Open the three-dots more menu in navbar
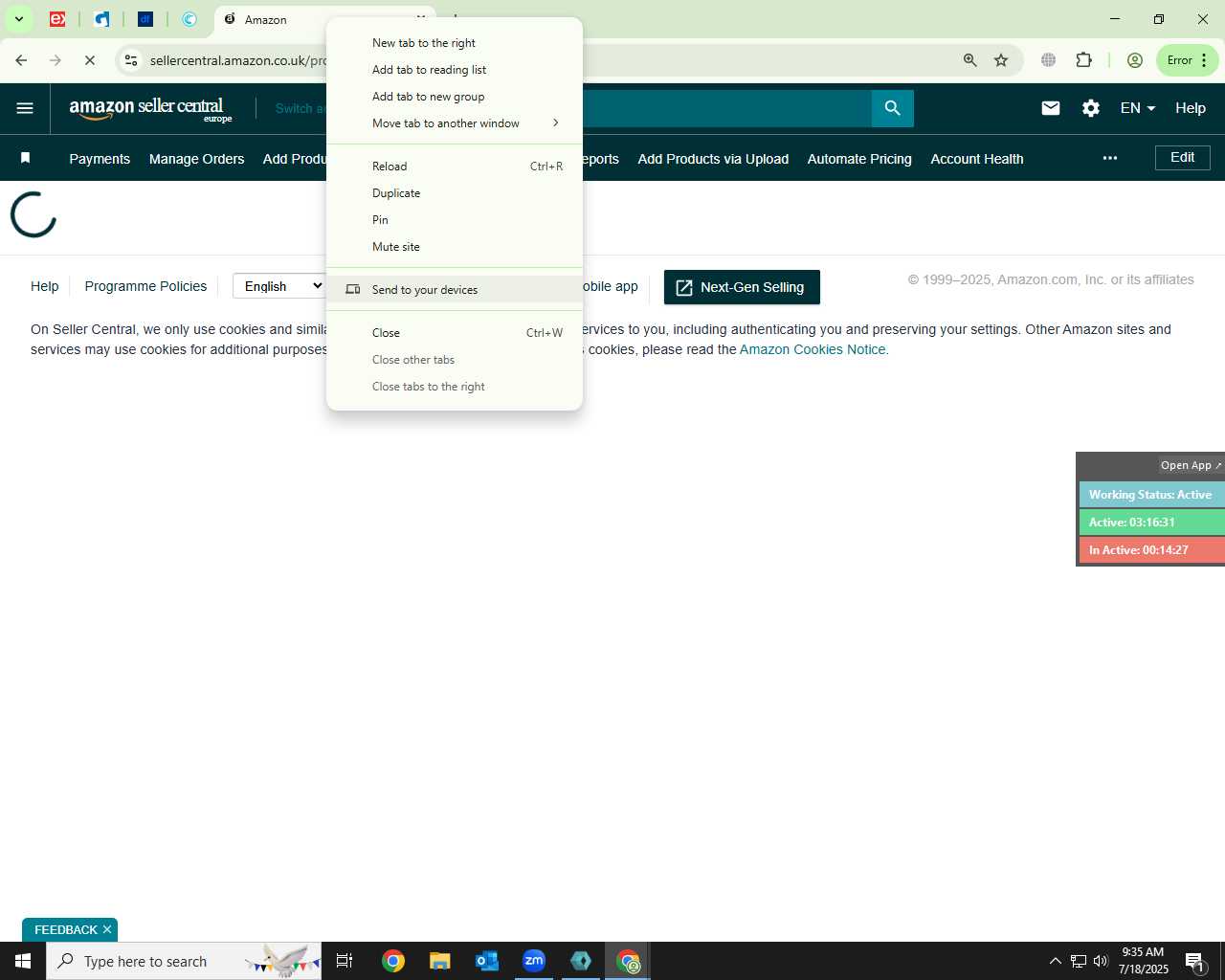This screenshot has width=1225, height=980. (1110, 158)
